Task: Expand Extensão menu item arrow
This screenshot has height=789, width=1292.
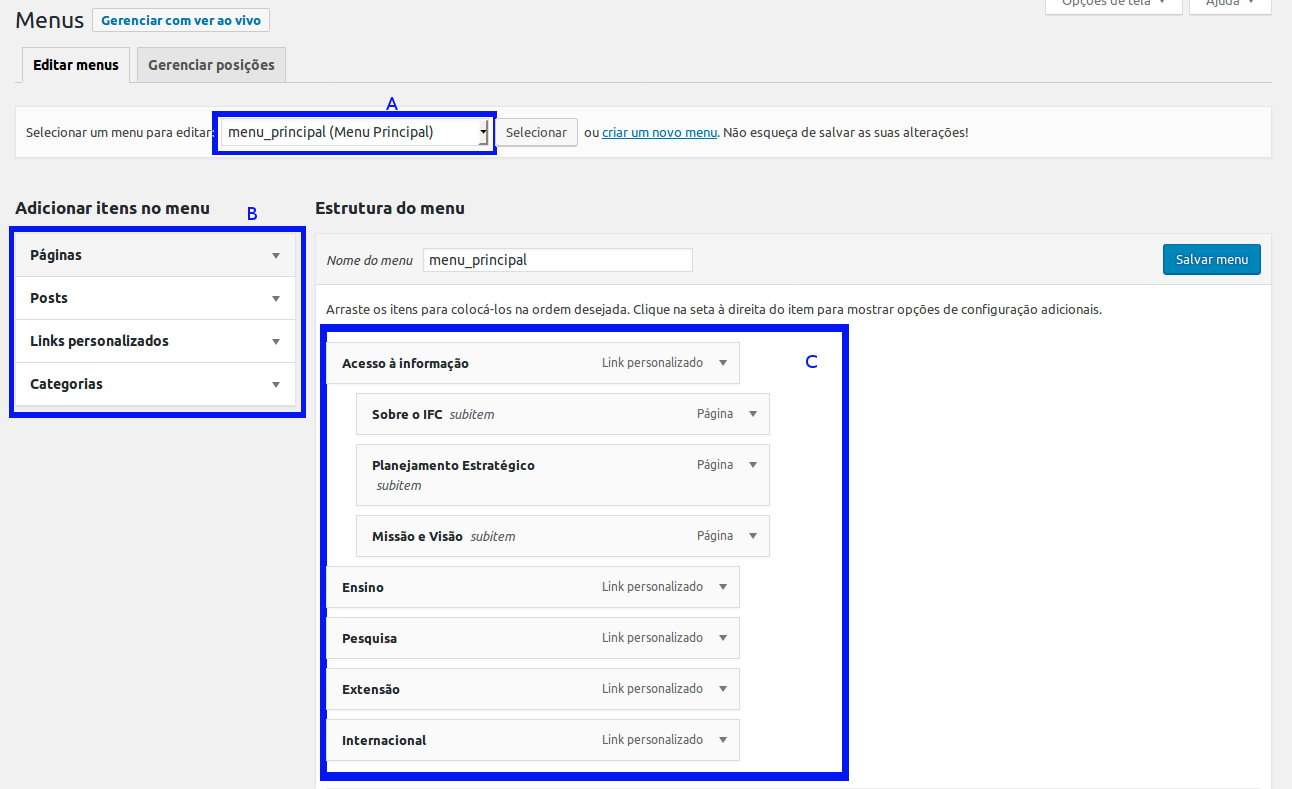Action: (x=723, y=689)
